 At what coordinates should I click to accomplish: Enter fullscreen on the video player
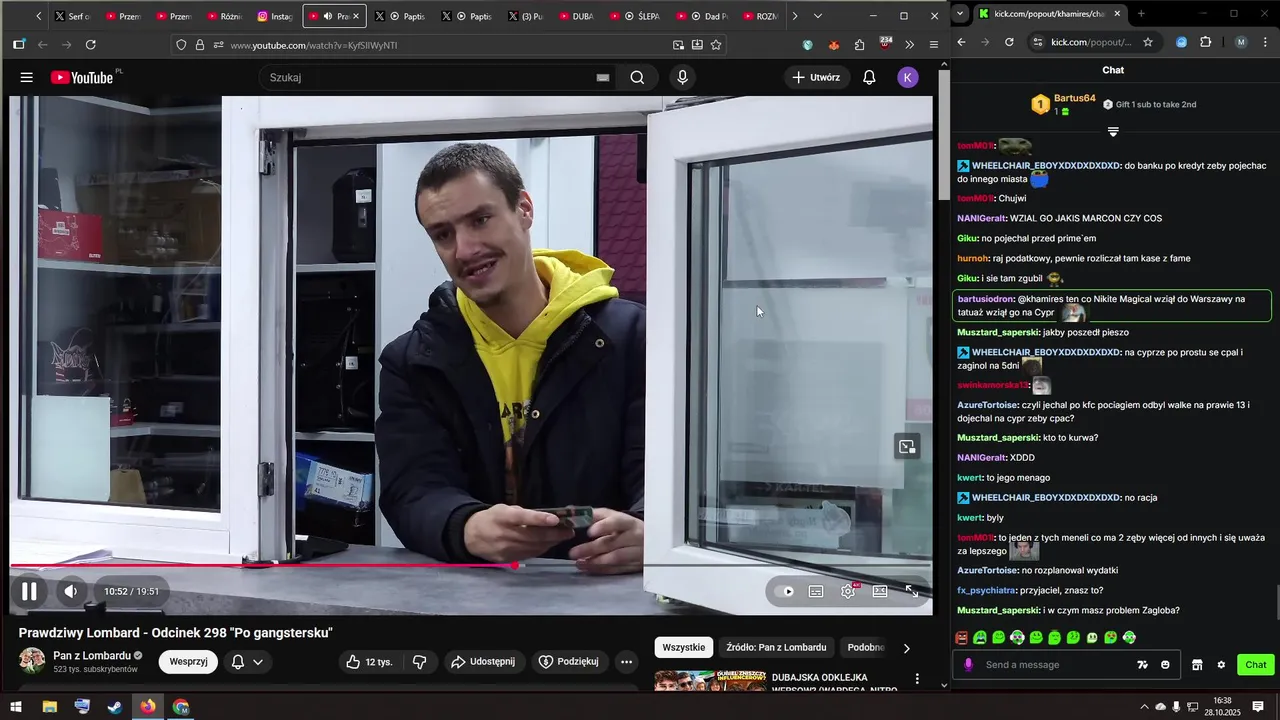tap(912, 591)
